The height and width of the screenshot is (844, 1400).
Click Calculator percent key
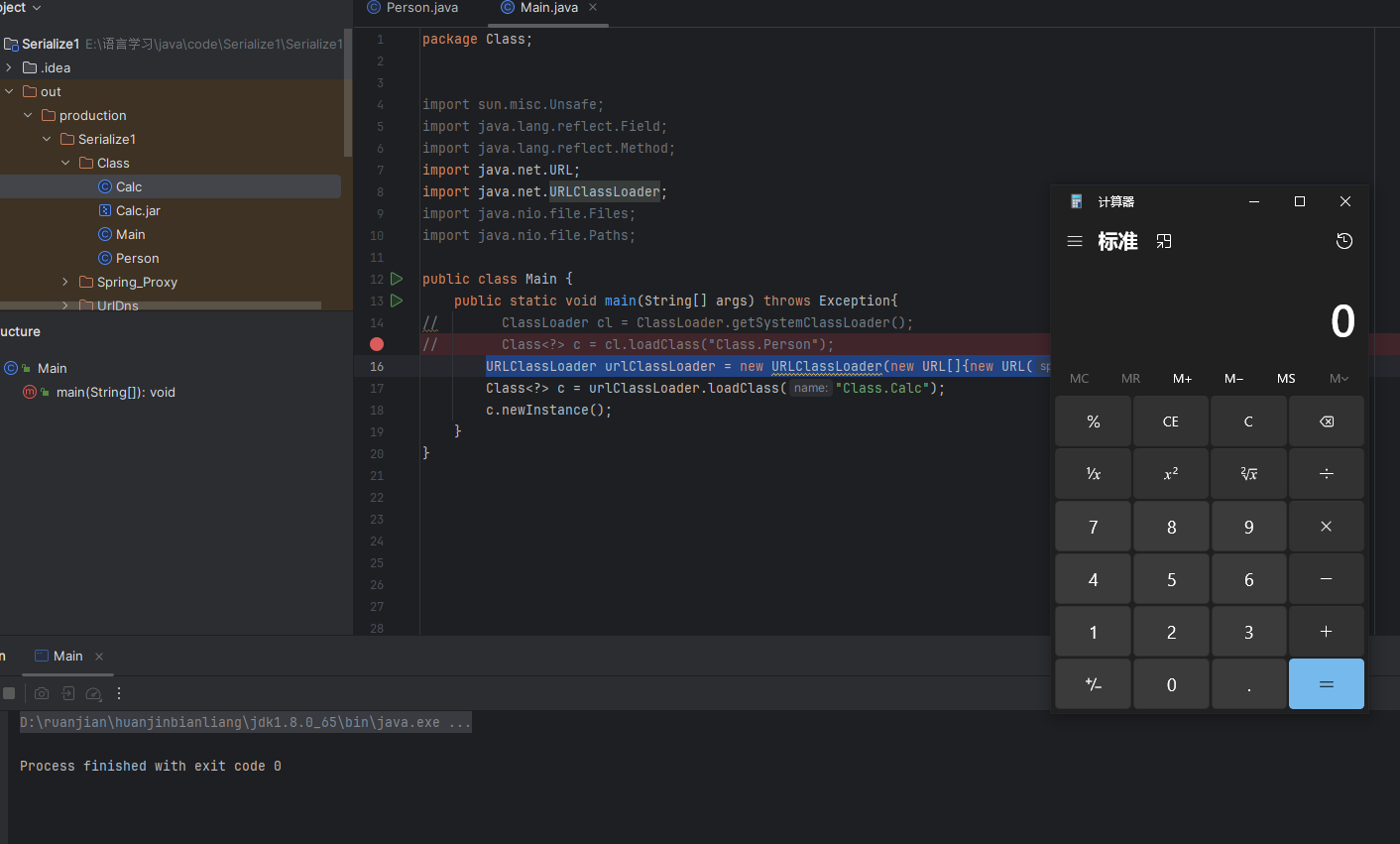click(x=1094, y=422)
